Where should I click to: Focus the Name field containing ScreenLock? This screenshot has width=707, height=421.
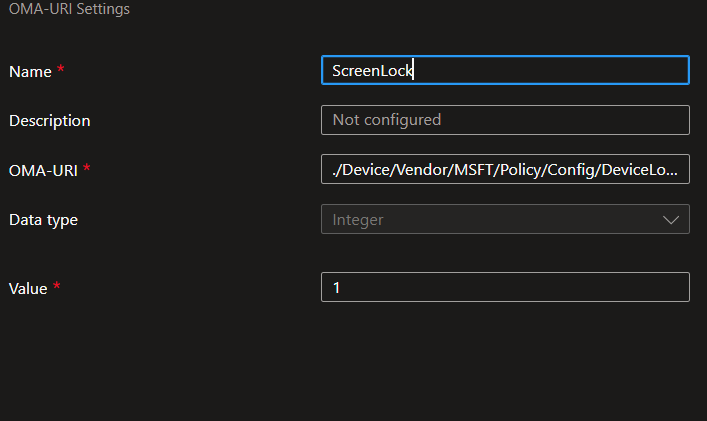pyautogui.click(x=505, y=70)
